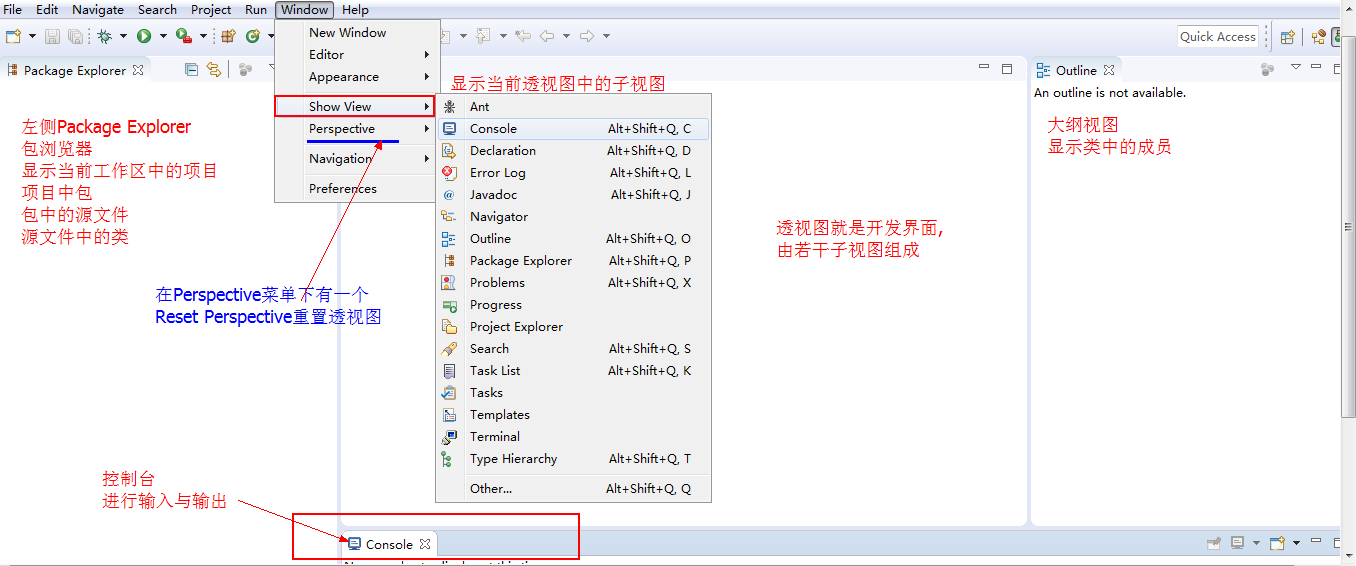Click the Open Perspective icon near Quick Access

1288,37
